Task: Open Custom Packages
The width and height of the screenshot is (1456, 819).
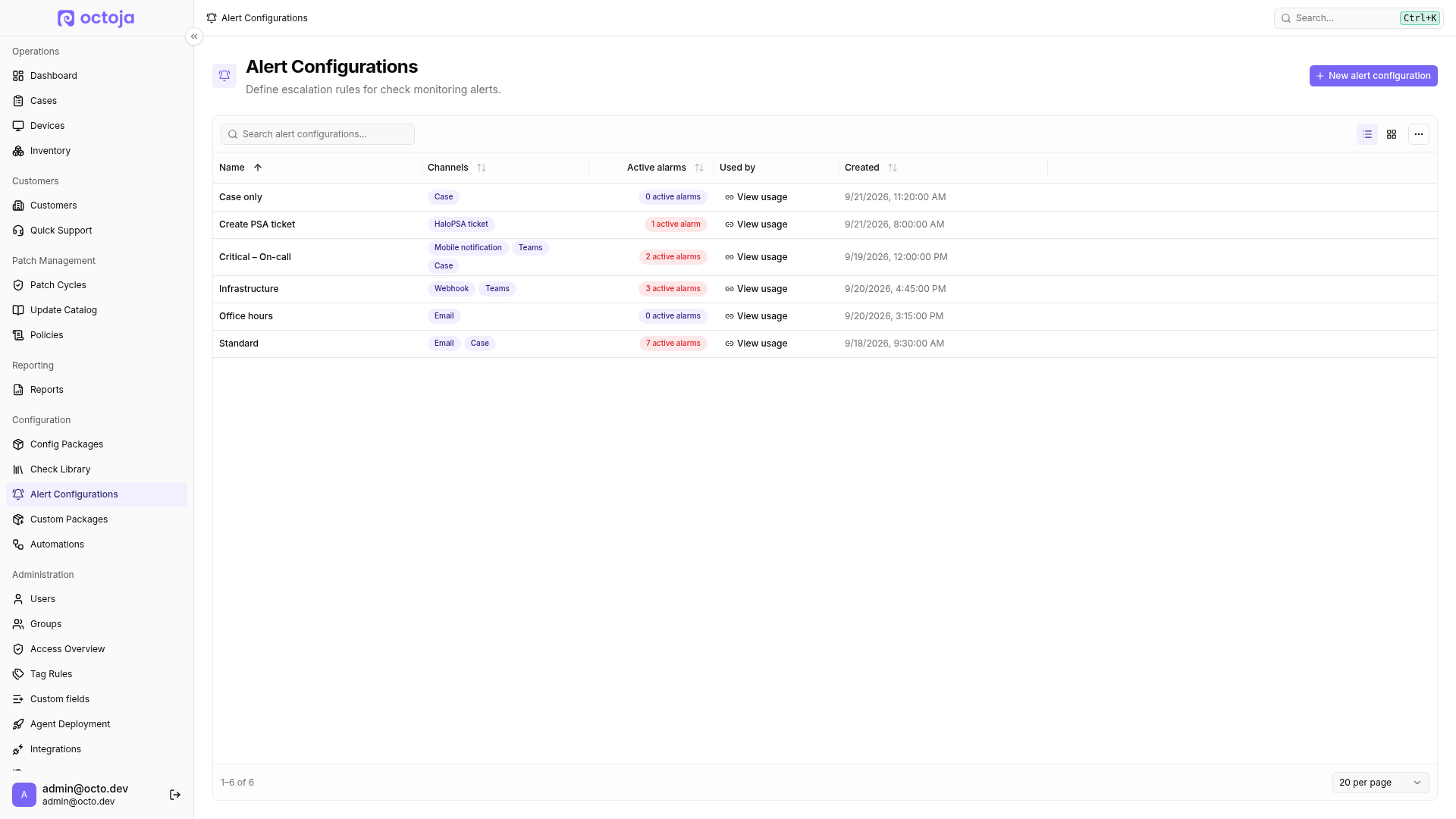Action: pyautogui.click(x=96, y=519)
